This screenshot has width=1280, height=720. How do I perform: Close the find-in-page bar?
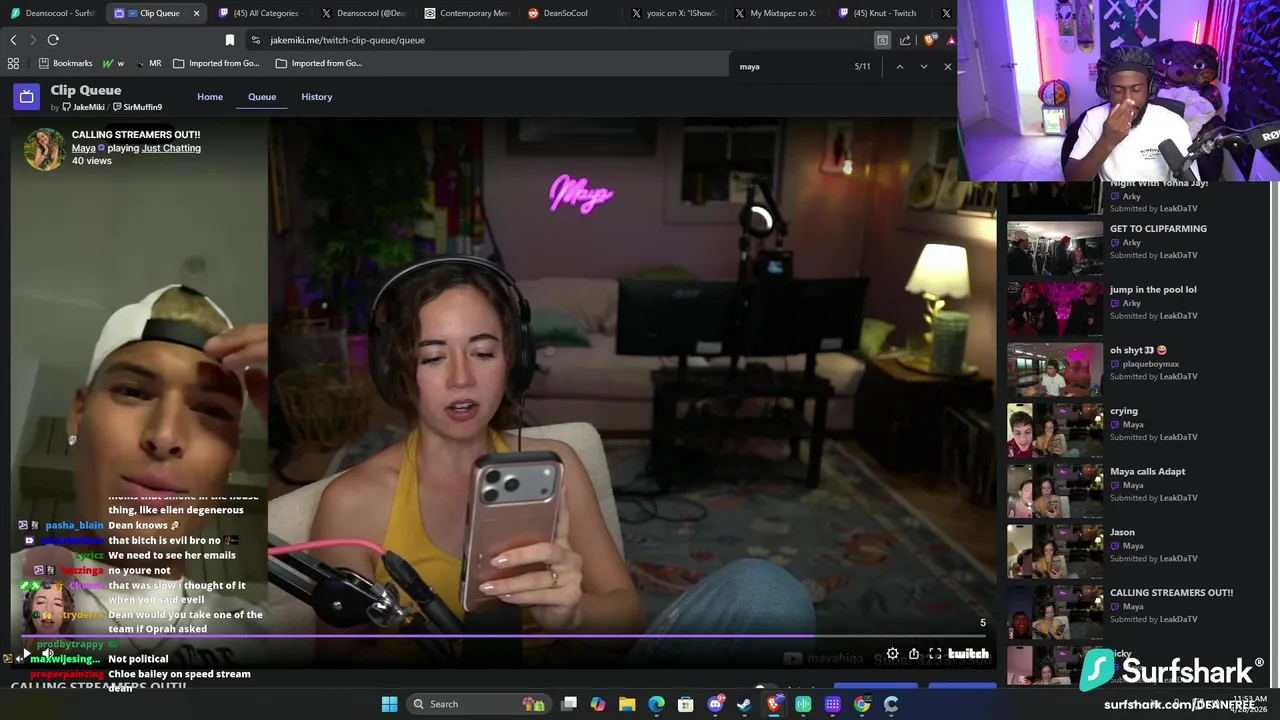(x=948, y=66)
